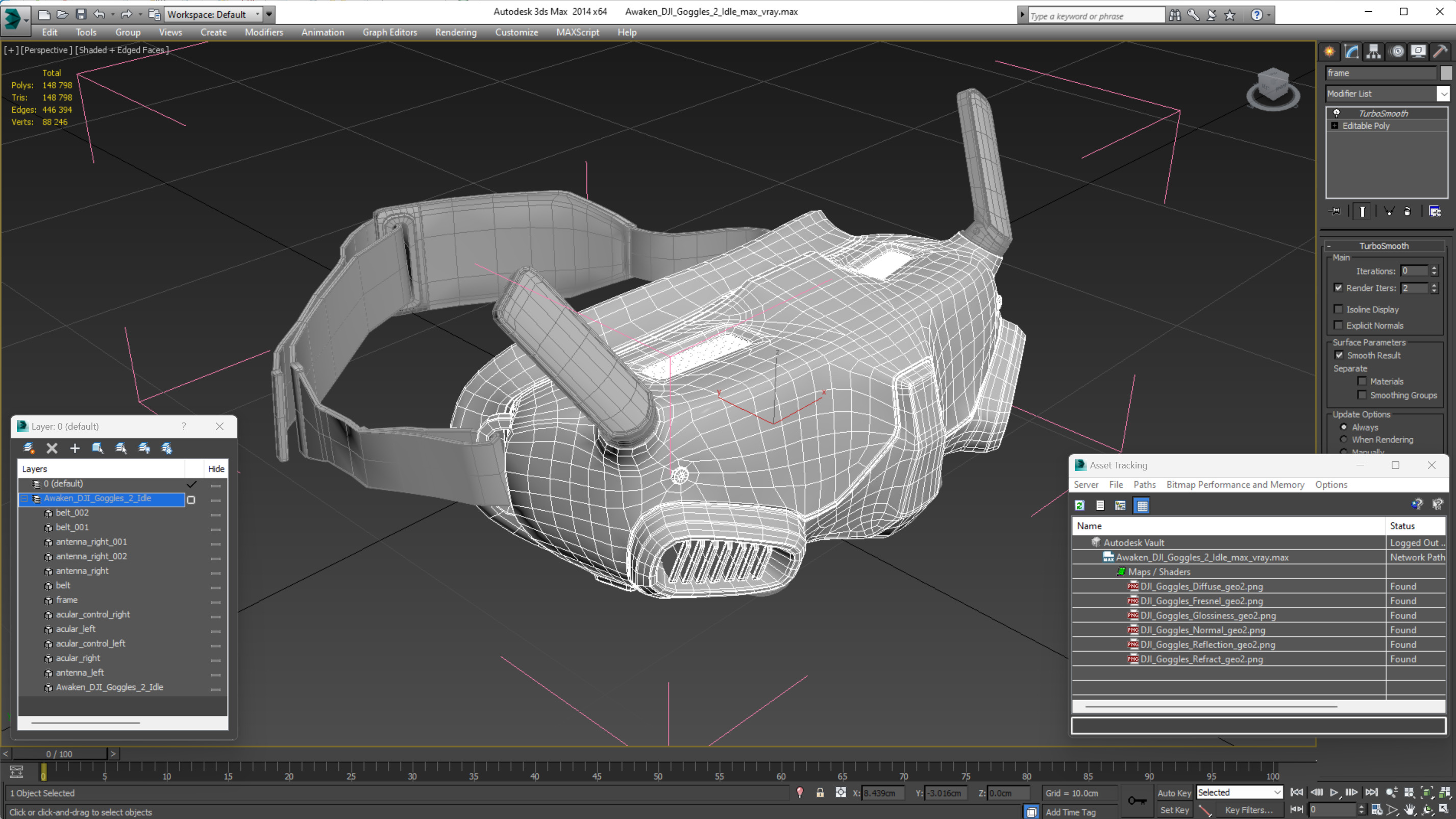Image resolution: width=1456 pixels, height=819 pixels.
Task: Click Key Filters button
Action: [x=1249, y=810]
